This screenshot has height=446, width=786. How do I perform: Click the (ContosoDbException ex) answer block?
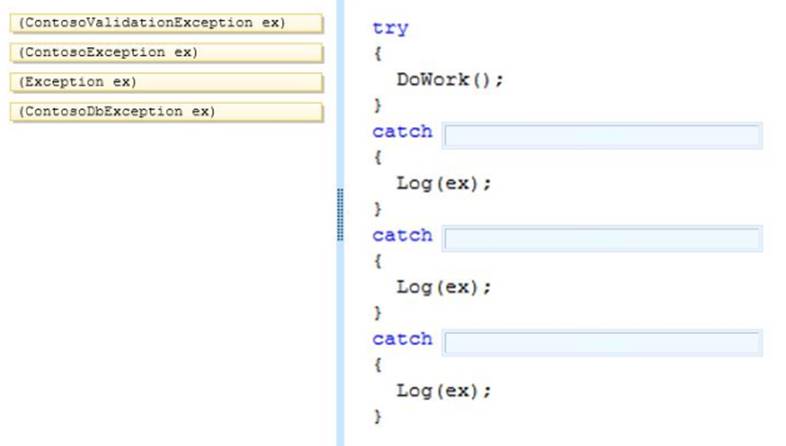167,111
